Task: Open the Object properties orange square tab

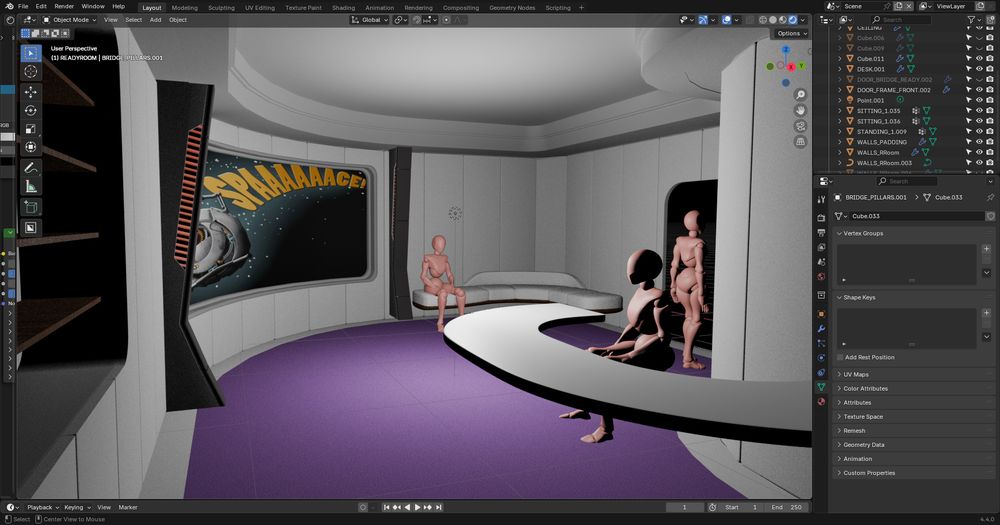Action: click(x=821, y=314)
